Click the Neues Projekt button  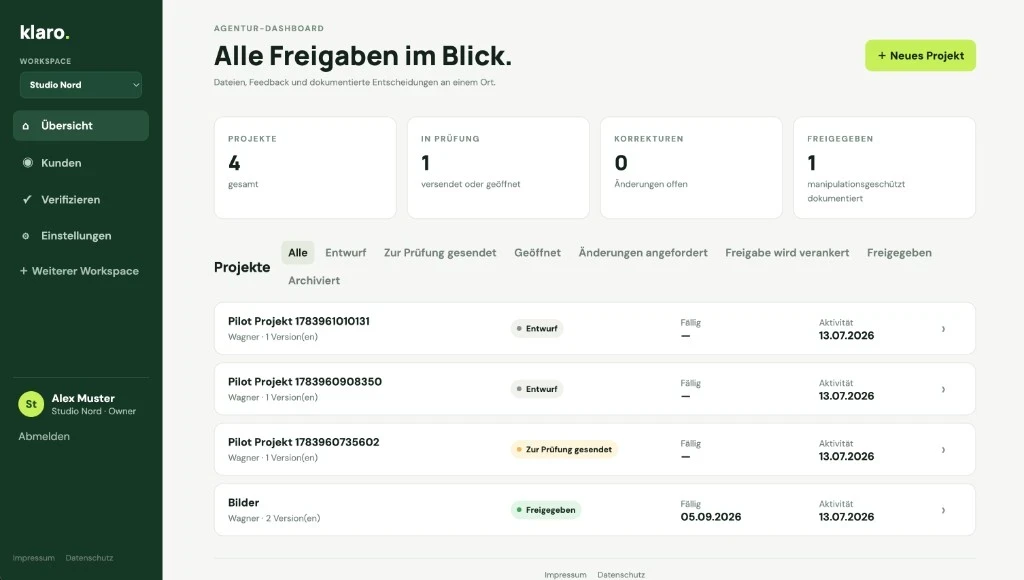click(x=920, y=56)
